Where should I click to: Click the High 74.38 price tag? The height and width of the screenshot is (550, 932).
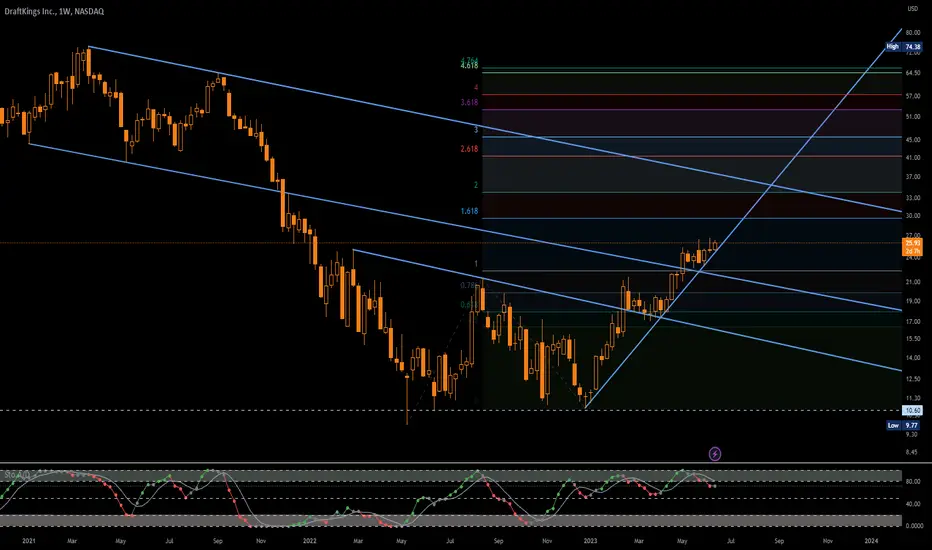903,46
